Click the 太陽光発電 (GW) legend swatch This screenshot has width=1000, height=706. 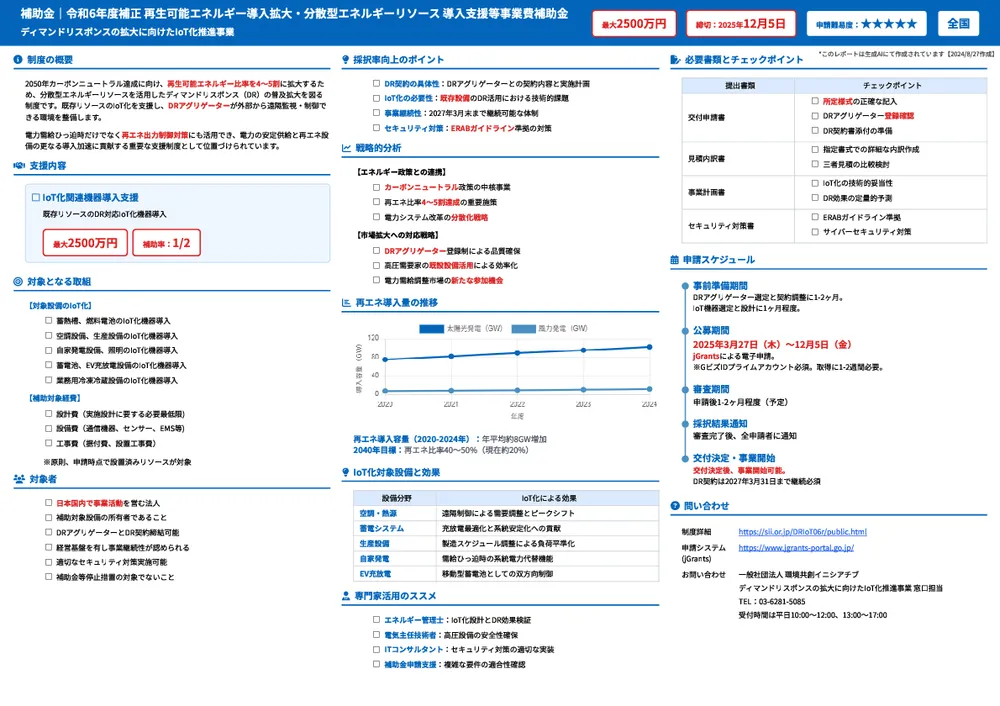[x=431, y=329]
